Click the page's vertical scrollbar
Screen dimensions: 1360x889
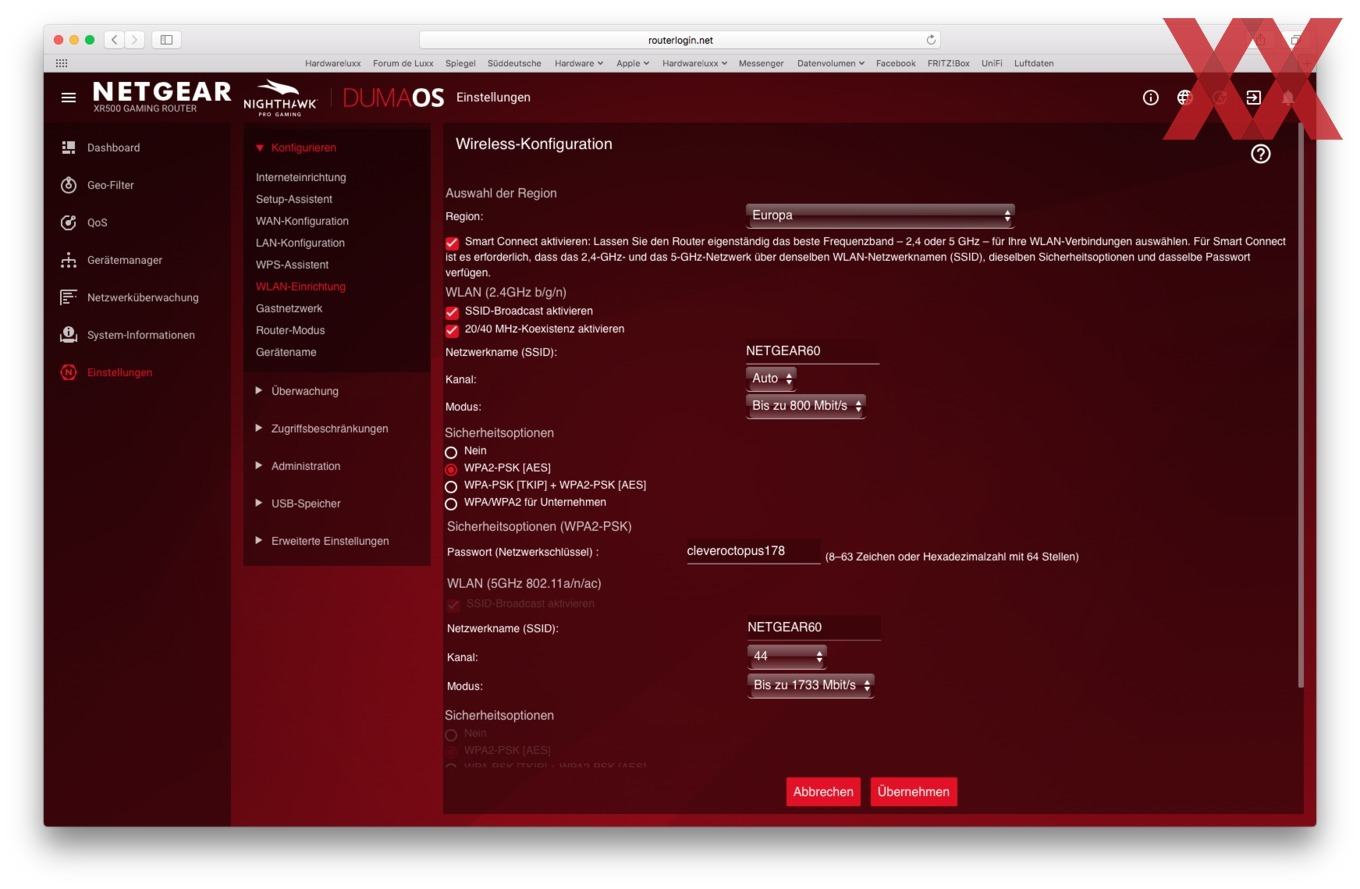coord(1300,405)
